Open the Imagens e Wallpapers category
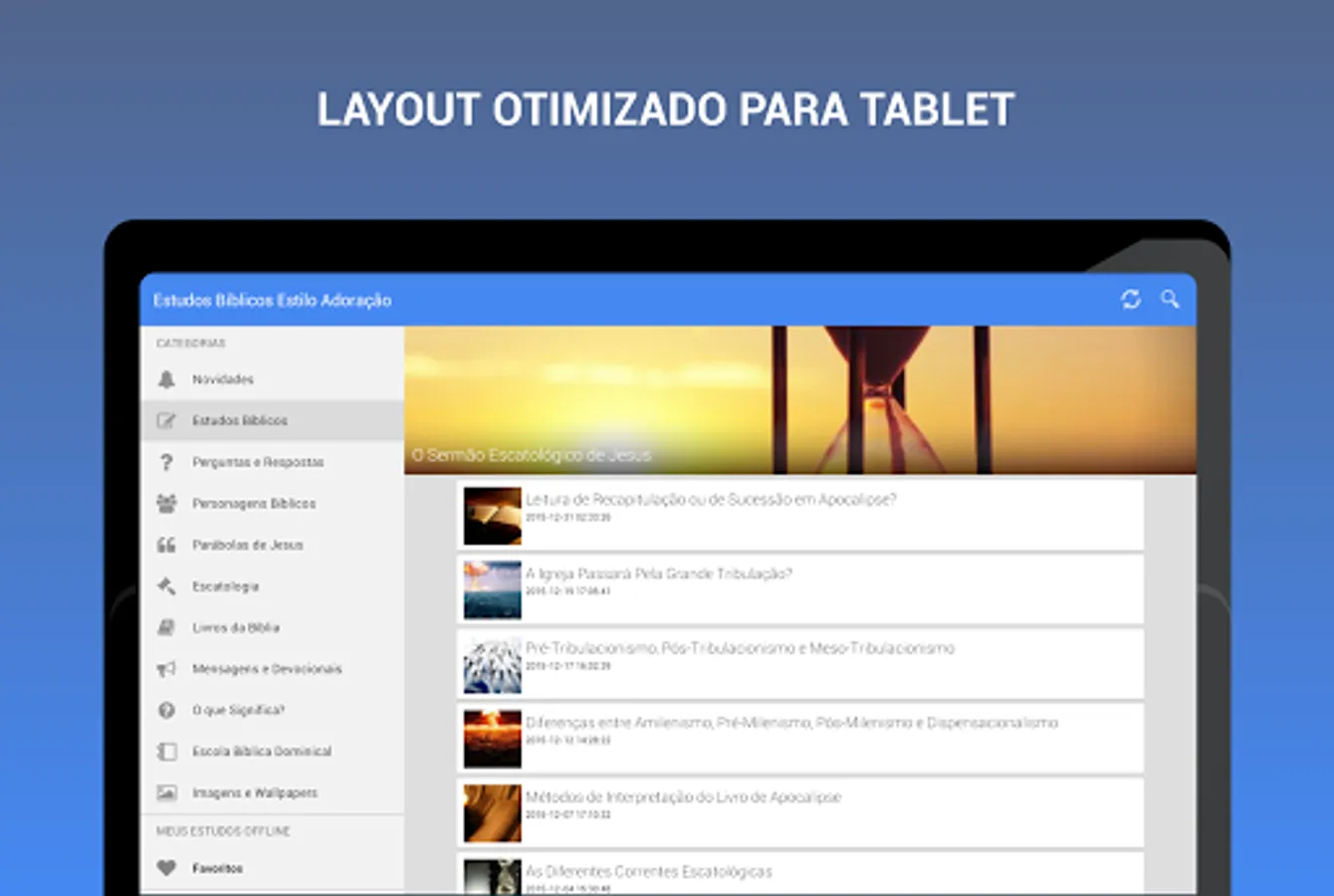1334x896 pixels. (x=254, y=793)
